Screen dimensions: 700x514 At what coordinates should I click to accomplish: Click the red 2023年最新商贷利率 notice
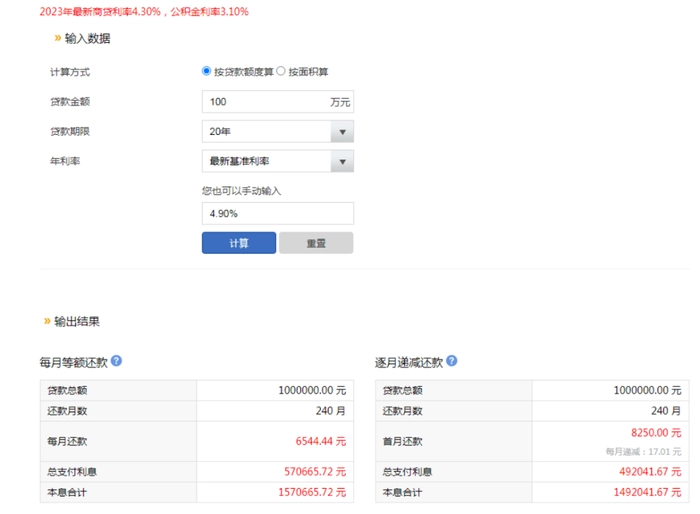click(144, 12)
